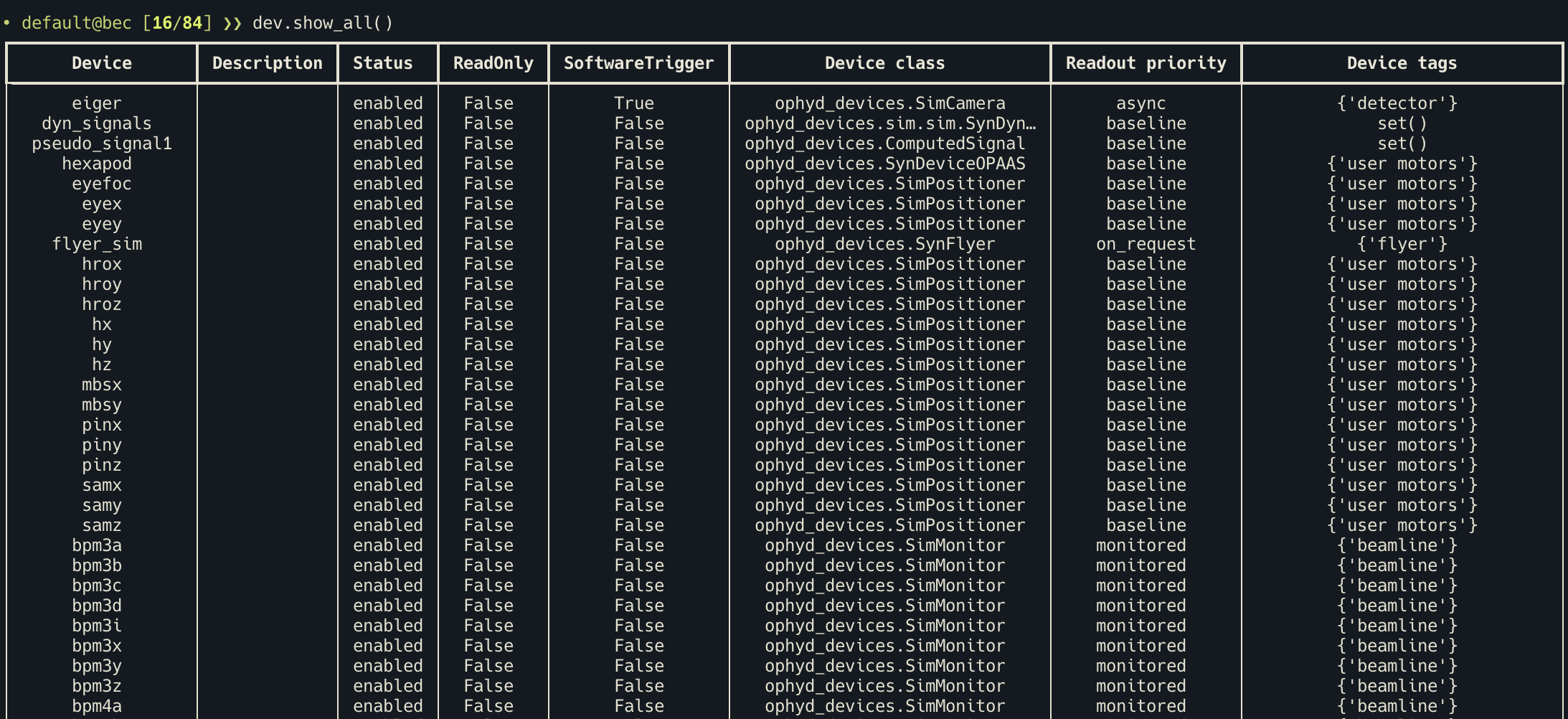Select the mbsx device name
The width and height of the screenshot is (1568, 719).
tap(102, 385)
